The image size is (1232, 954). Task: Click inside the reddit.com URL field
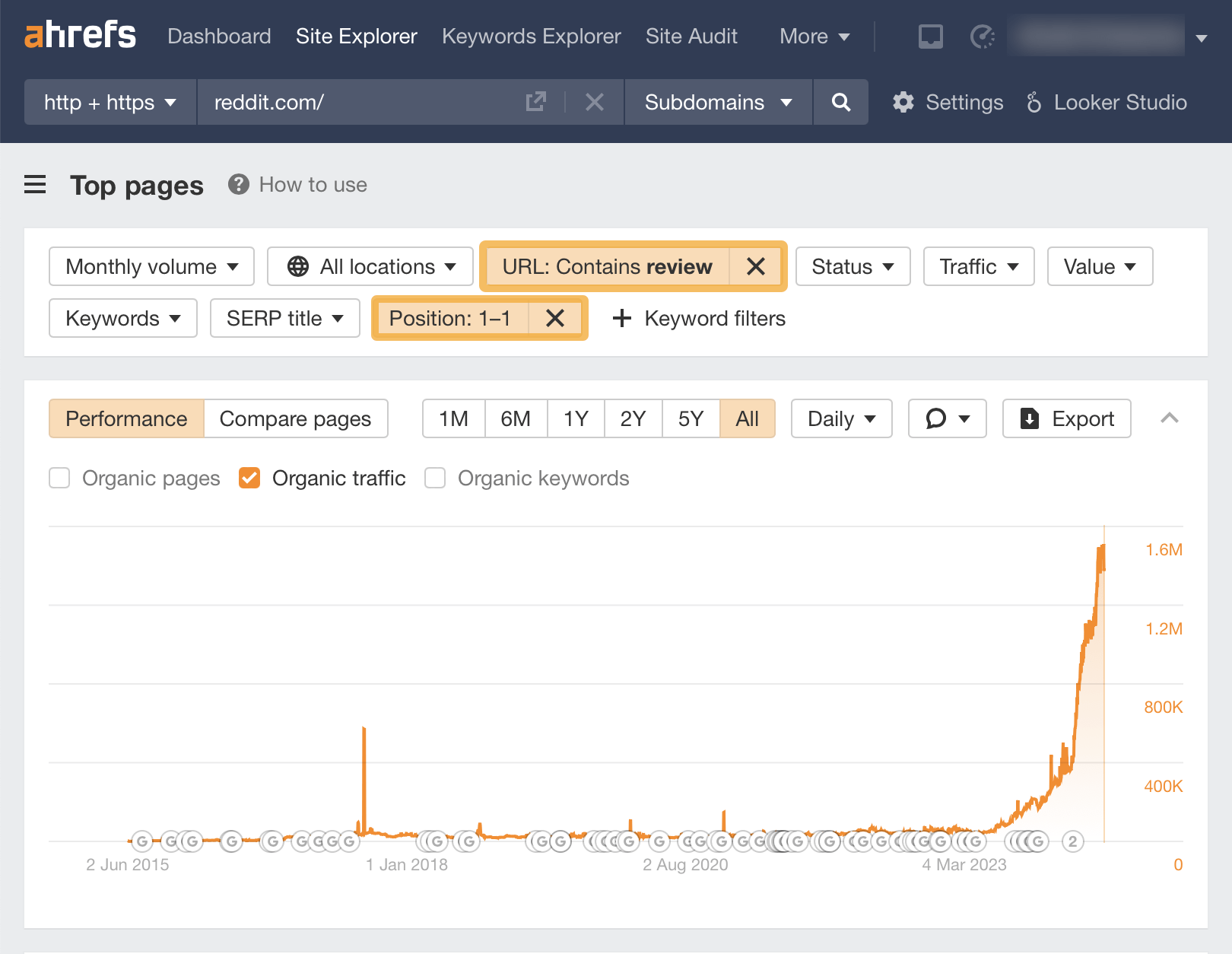[342, 102]
